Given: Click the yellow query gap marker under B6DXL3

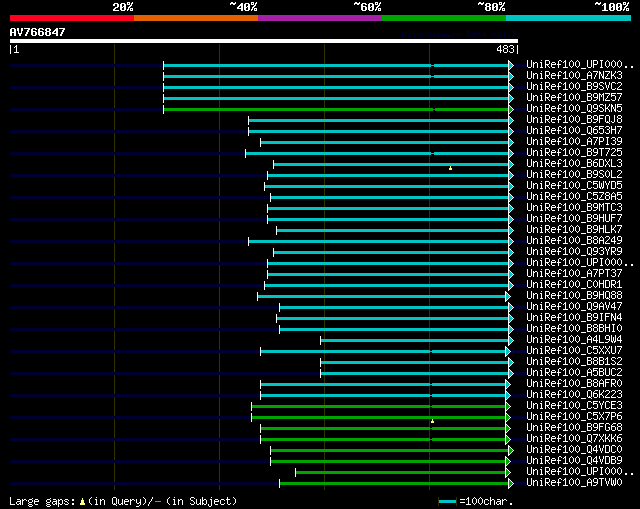Looking at the screenshot, I should pyautogui.click(x=450, y=168).
